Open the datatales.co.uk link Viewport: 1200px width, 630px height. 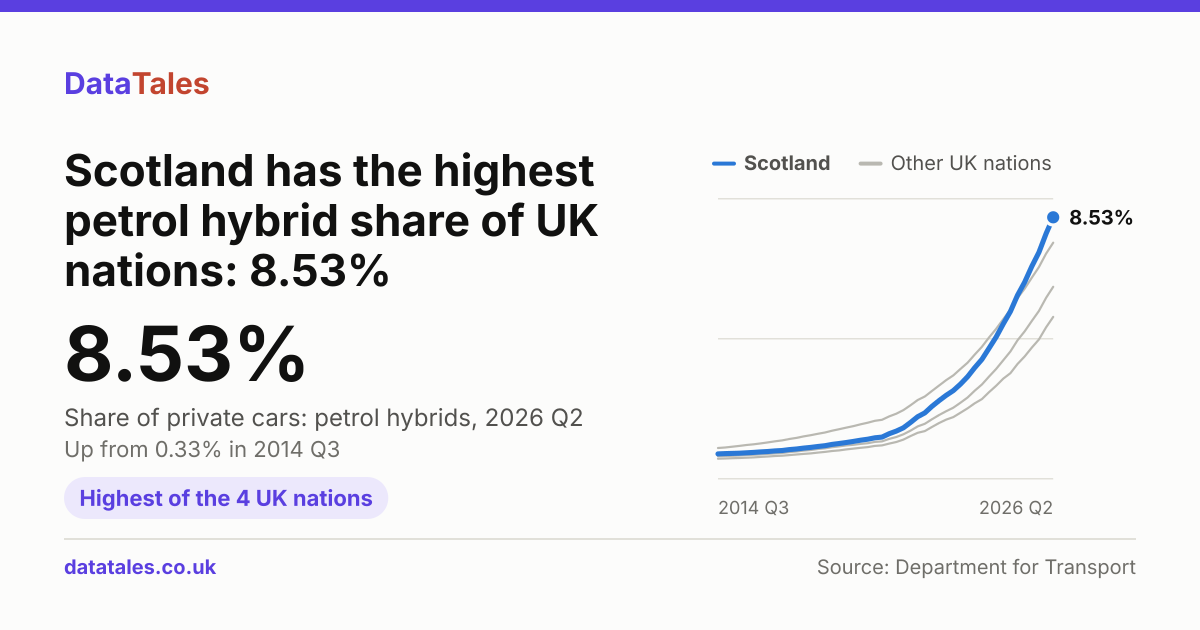[140, 567]
